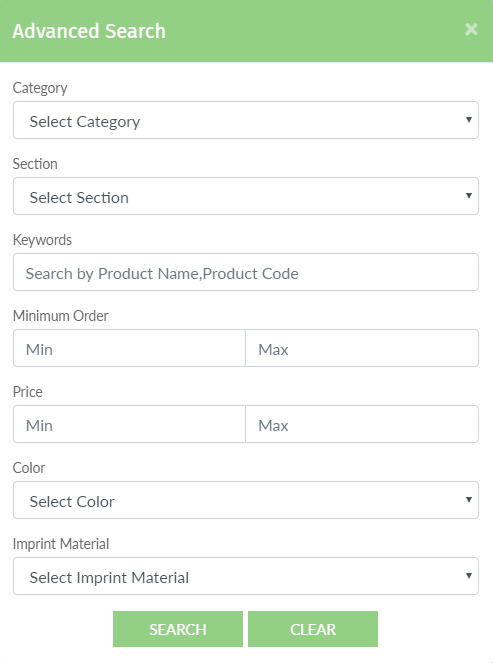Click the arrow on the Imprint Material dropdown
The height and width of the screenshot is (663, 493).
click(x=468, y=576)
